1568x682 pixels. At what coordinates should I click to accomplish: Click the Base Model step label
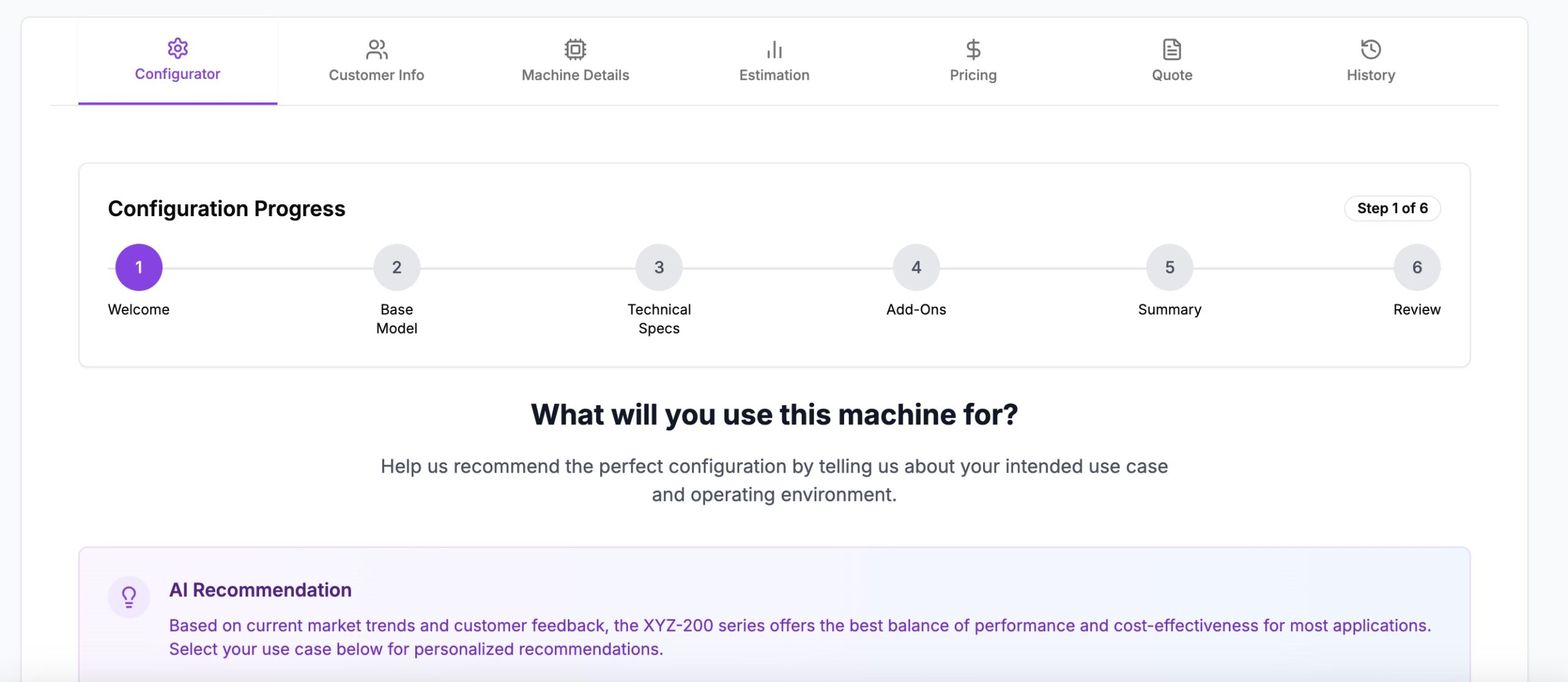pos(397,319)
